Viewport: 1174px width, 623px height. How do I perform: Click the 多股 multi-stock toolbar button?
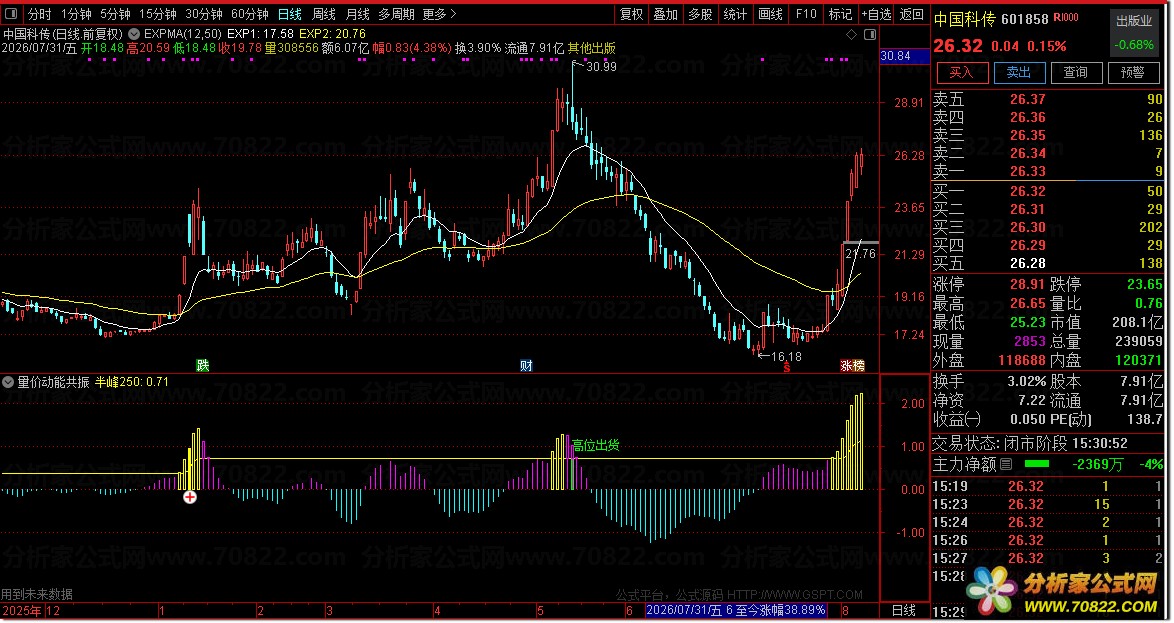[x=700, y=13]
